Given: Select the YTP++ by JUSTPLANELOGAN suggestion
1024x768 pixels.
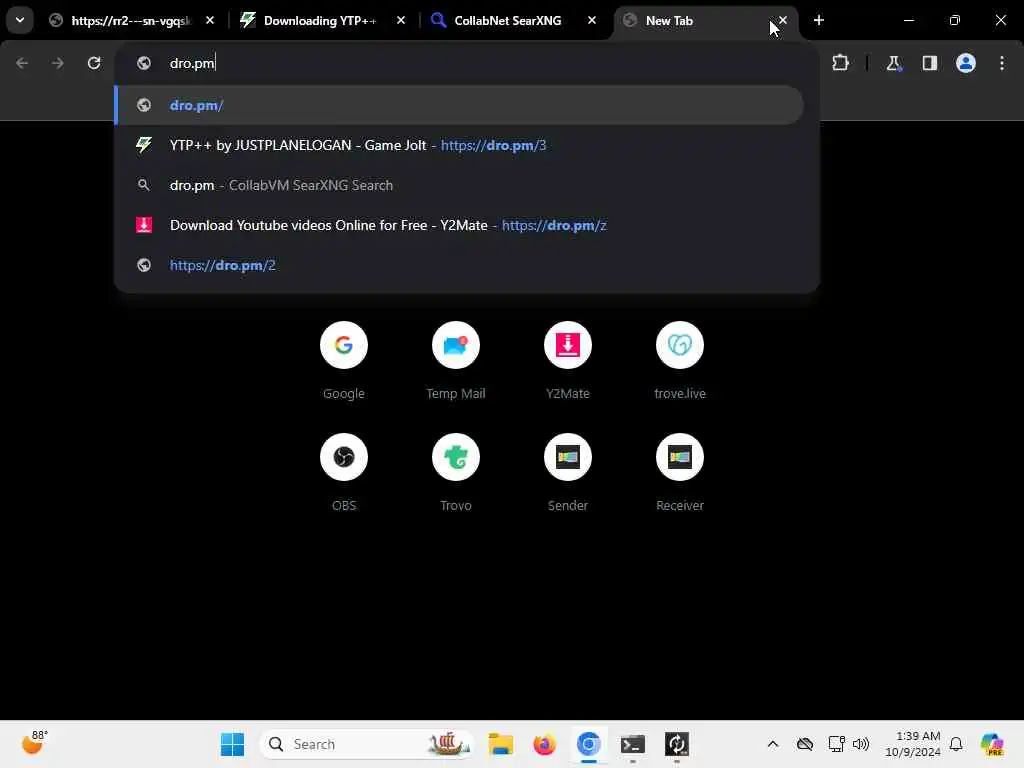Looking at the screenshot, I should [x=458, y=145].
